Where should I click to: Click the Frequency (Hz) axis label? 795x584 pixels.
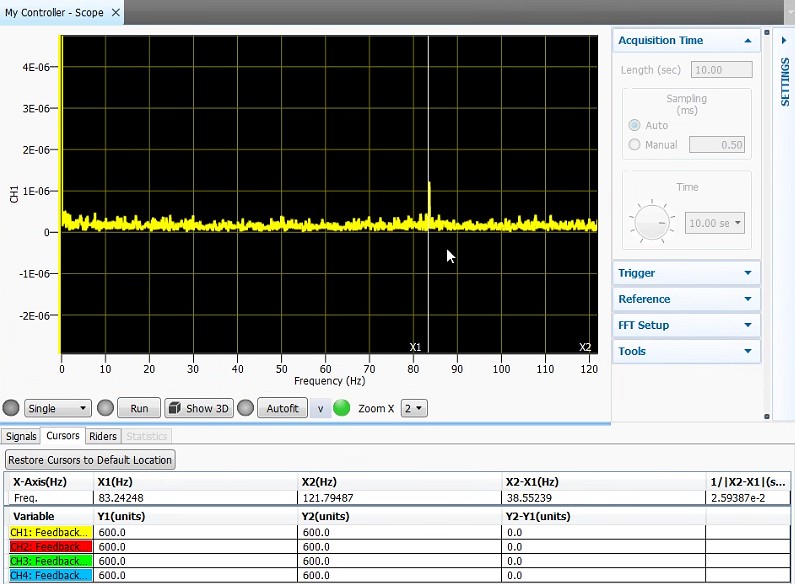(x=330, y=381)
